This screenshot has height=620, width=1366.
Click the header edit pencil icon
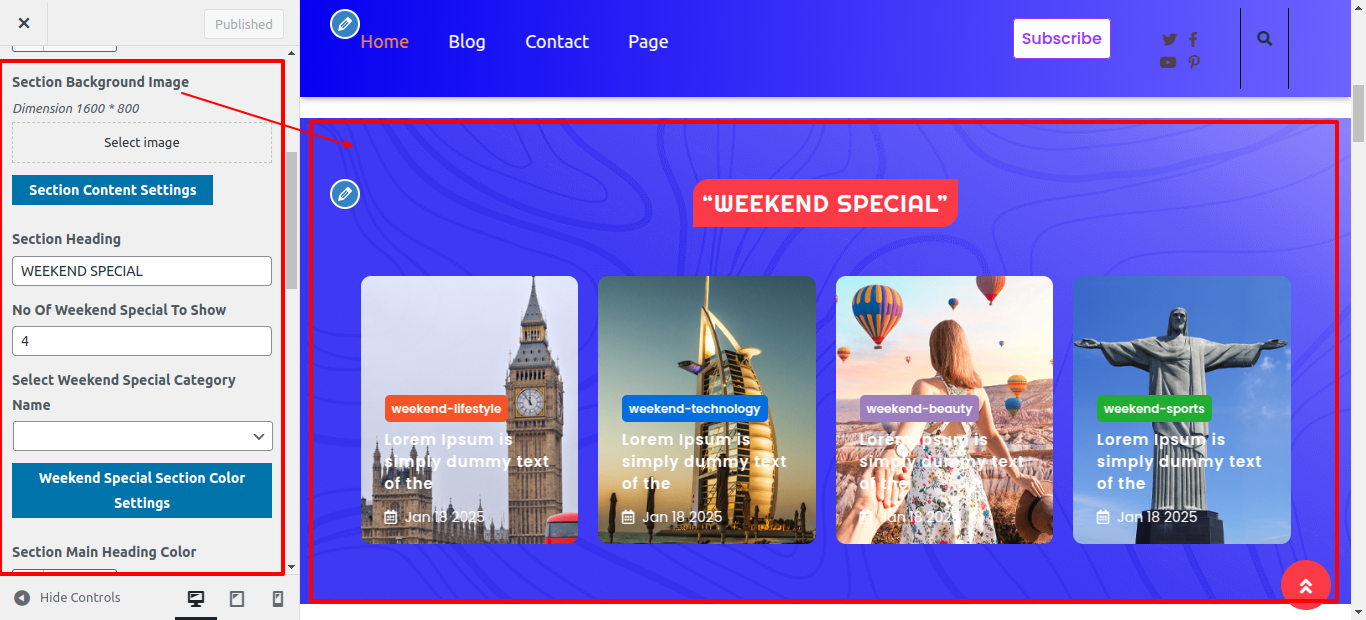(345, 24)
